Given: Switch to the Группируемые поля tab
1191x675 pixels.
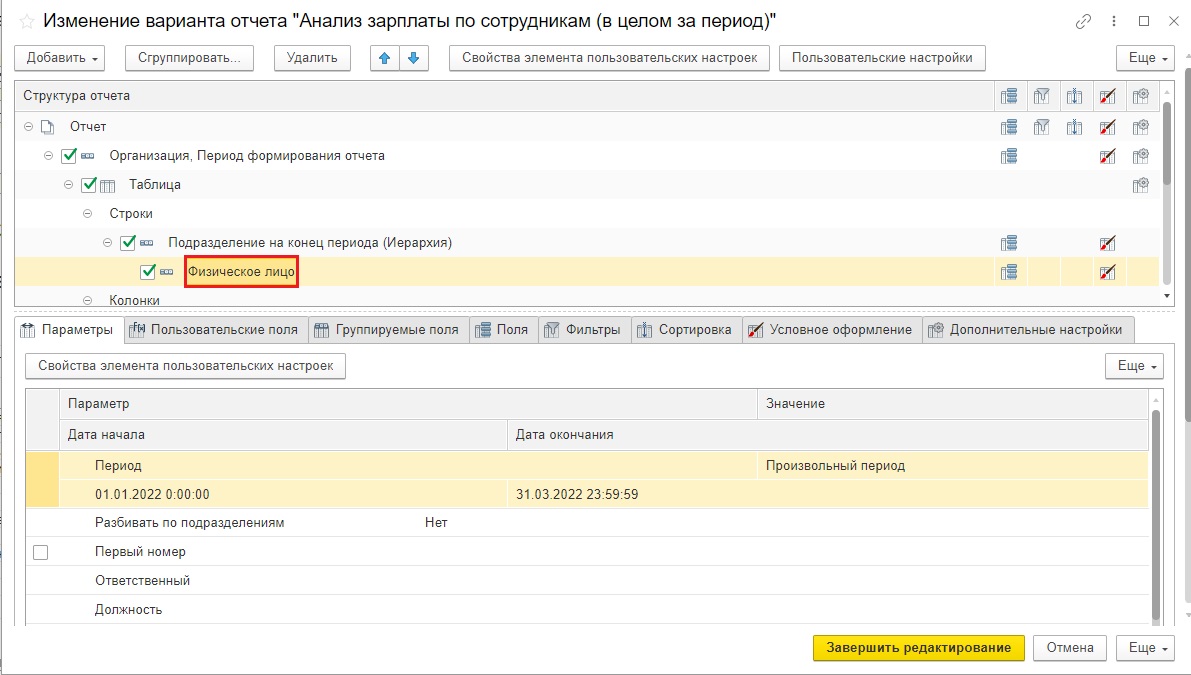Looking at the screenshot, I should (x=388, y=330).
